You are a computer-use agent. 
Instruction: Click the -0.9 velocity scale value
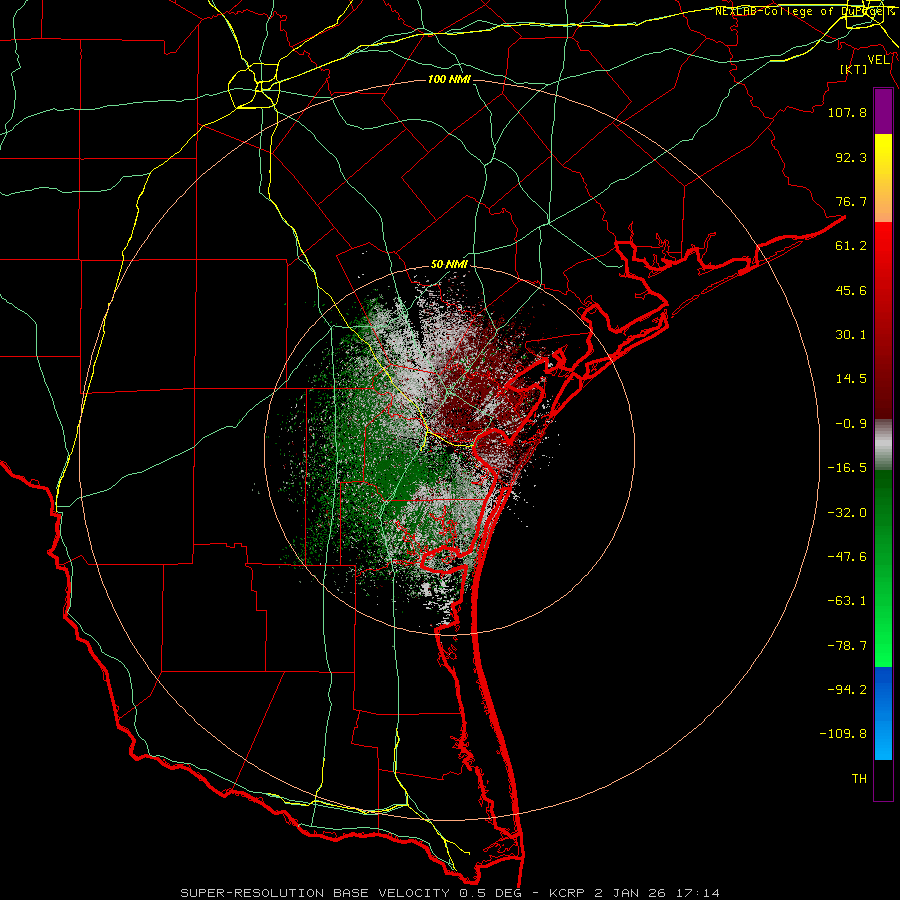click(x=851, y=424)
